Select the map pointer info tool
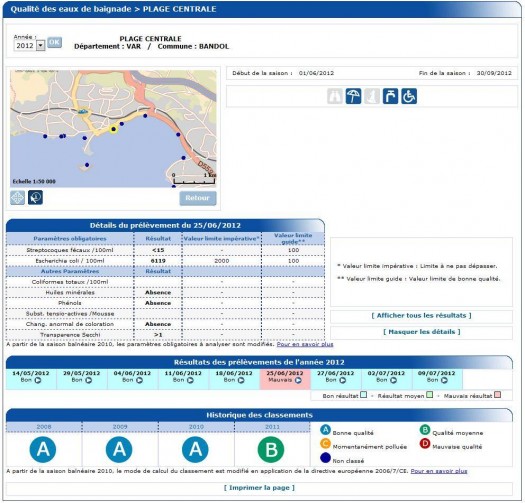The image size is (525, 503). pyautogui.click(x=35, y=198)
